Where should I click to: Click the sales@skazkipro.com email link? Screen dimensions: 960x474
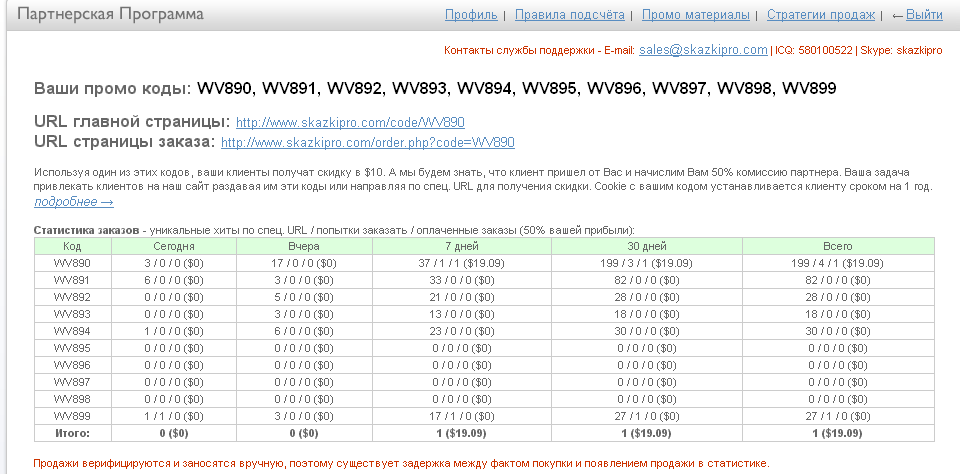[703, 49]
